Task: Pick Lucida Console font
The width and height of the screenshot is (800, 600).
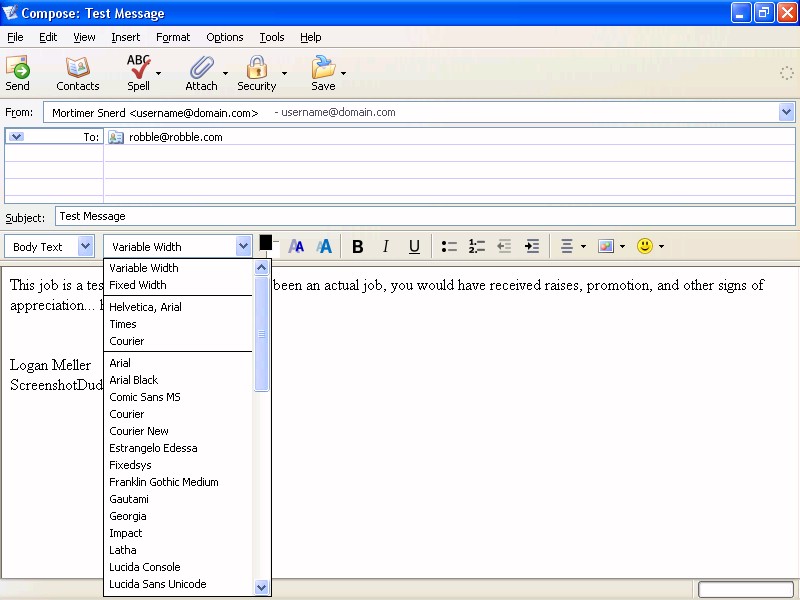Action: [178, 567]
